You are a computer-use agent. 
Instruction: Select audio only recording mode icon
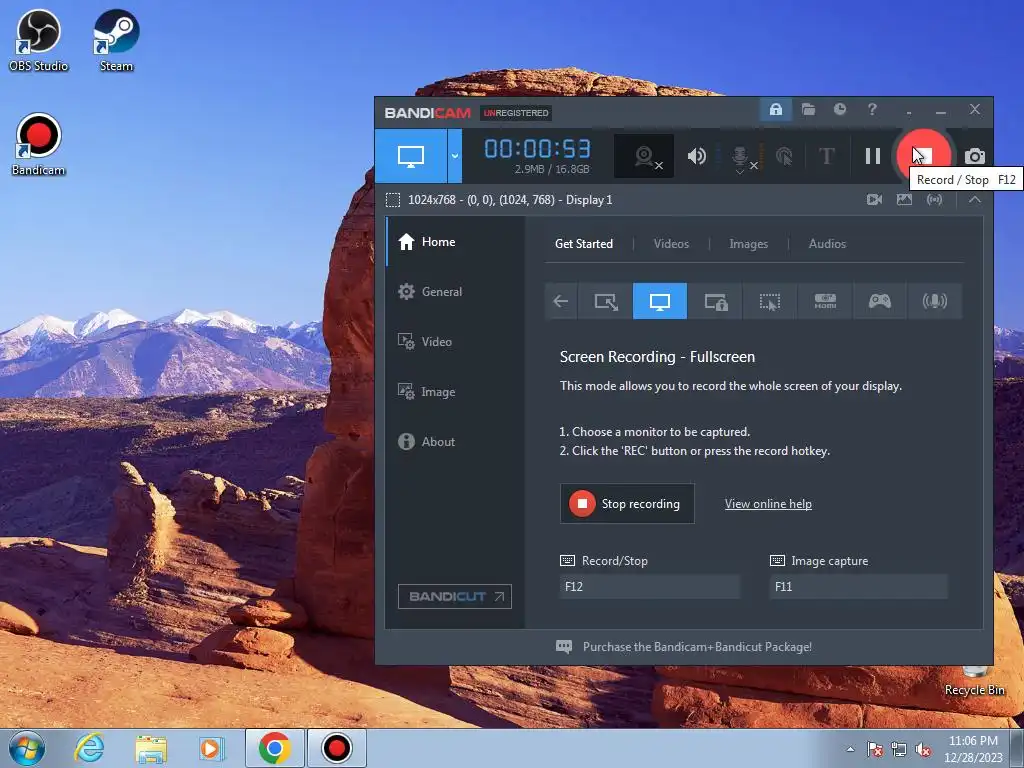pyautogui.click(x=935, y=301)
